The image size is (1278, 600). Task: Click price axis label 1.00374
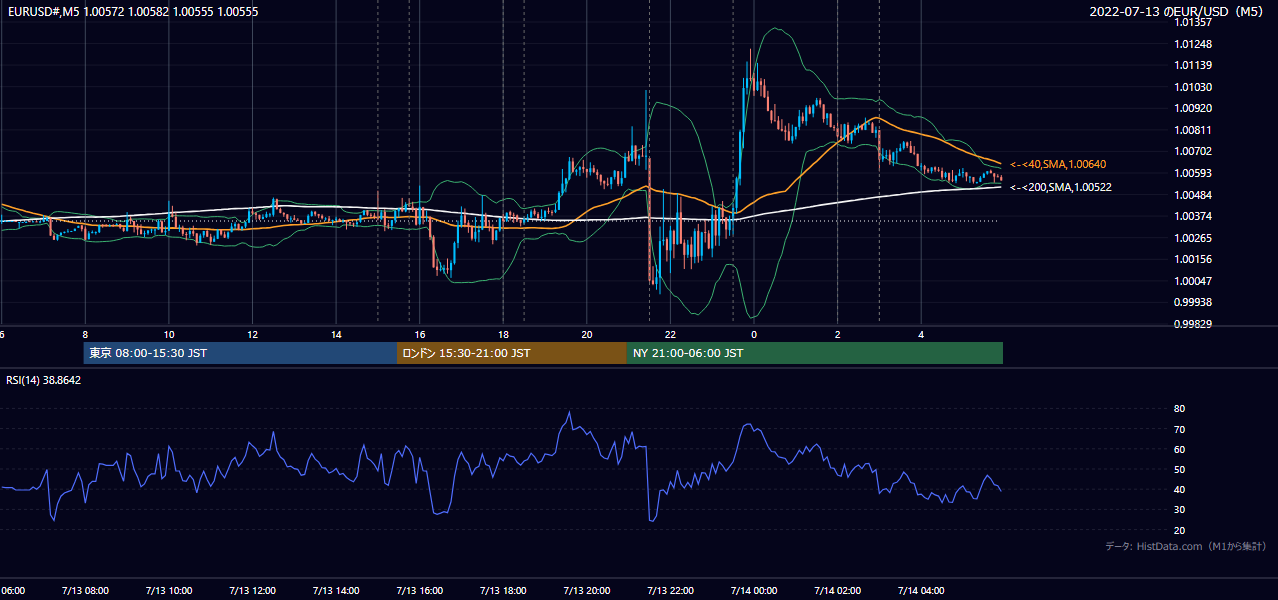pos(1193,216)
